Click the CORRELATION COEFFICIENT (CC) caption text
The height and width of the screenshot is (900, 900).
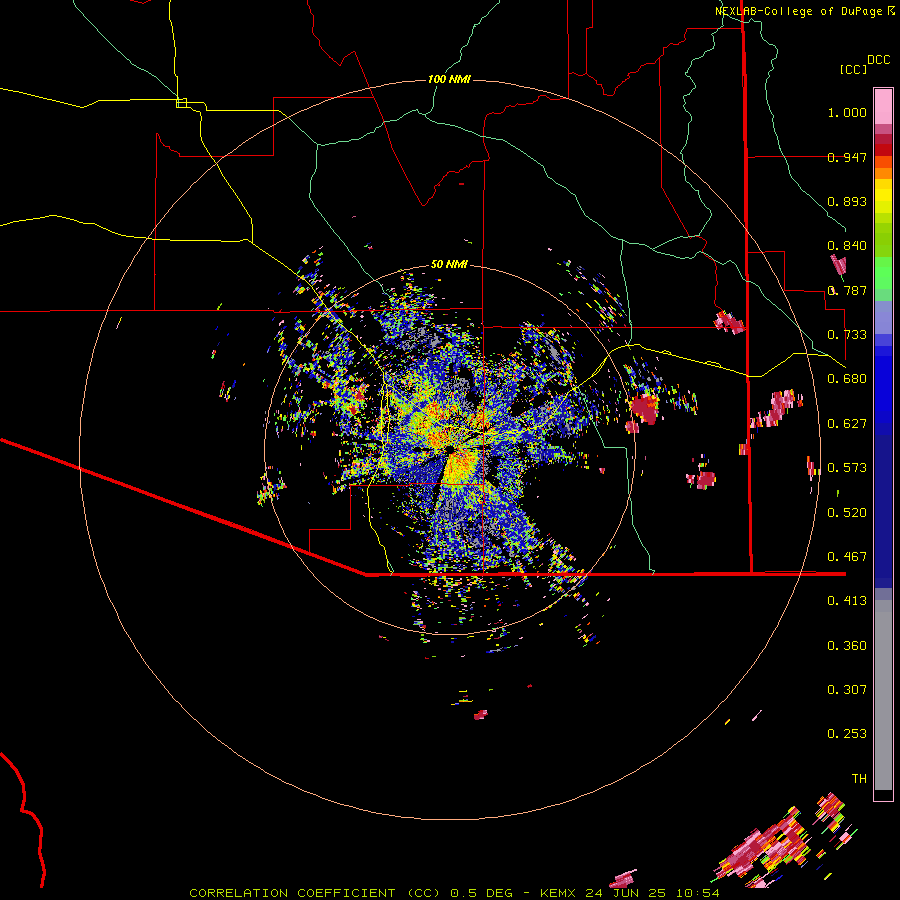(x=315, y=893)
